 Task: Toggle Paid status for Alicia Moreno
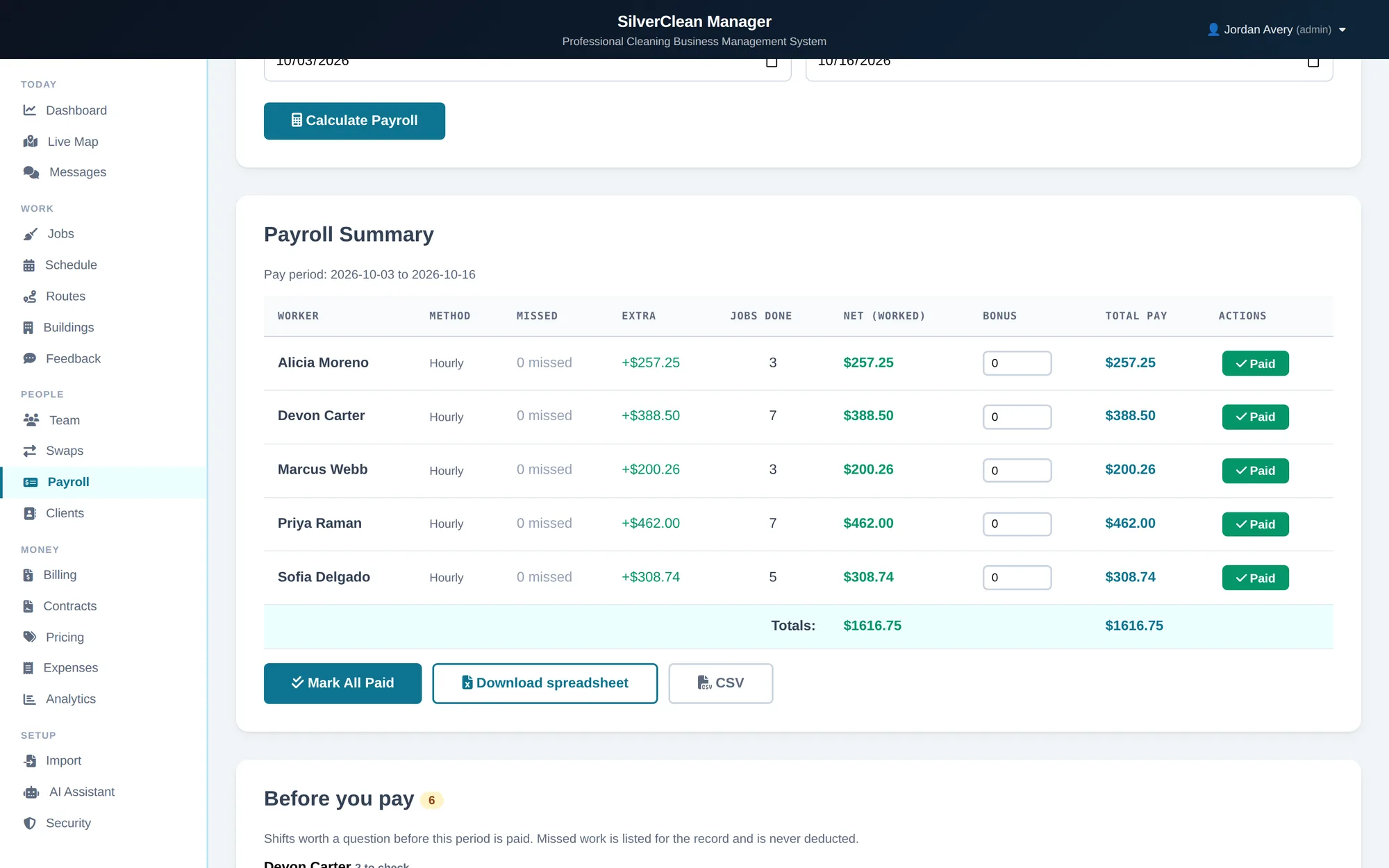click(x=1255, y=363)
